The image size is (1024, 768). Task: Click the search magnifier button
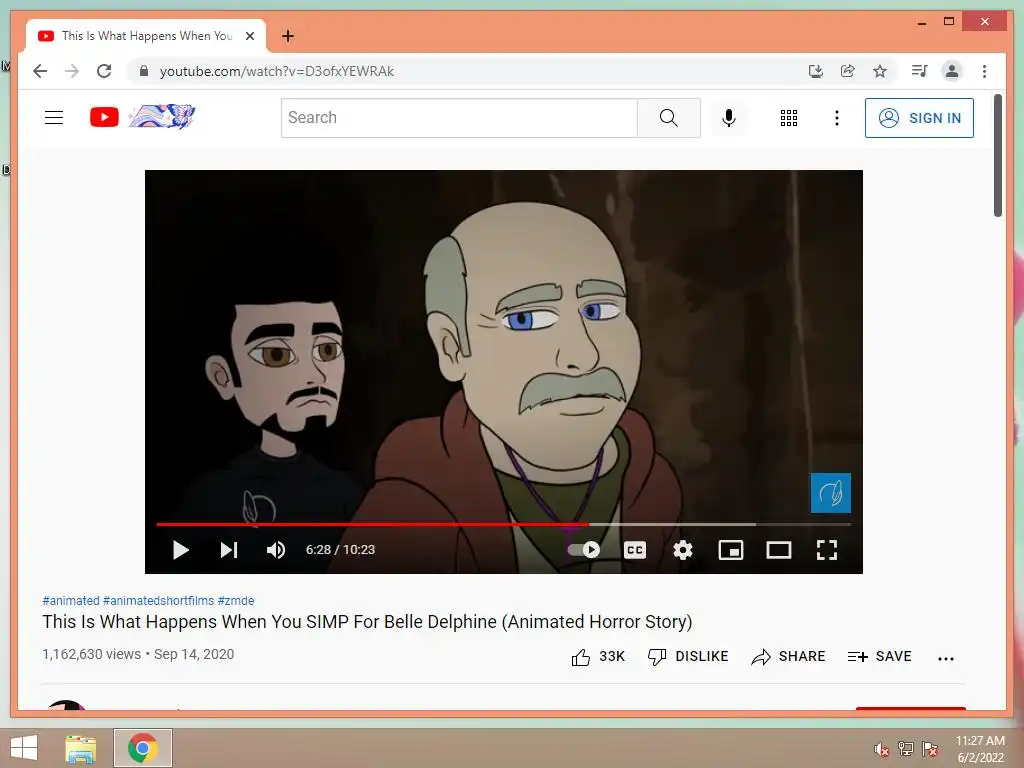coord(669,118)
